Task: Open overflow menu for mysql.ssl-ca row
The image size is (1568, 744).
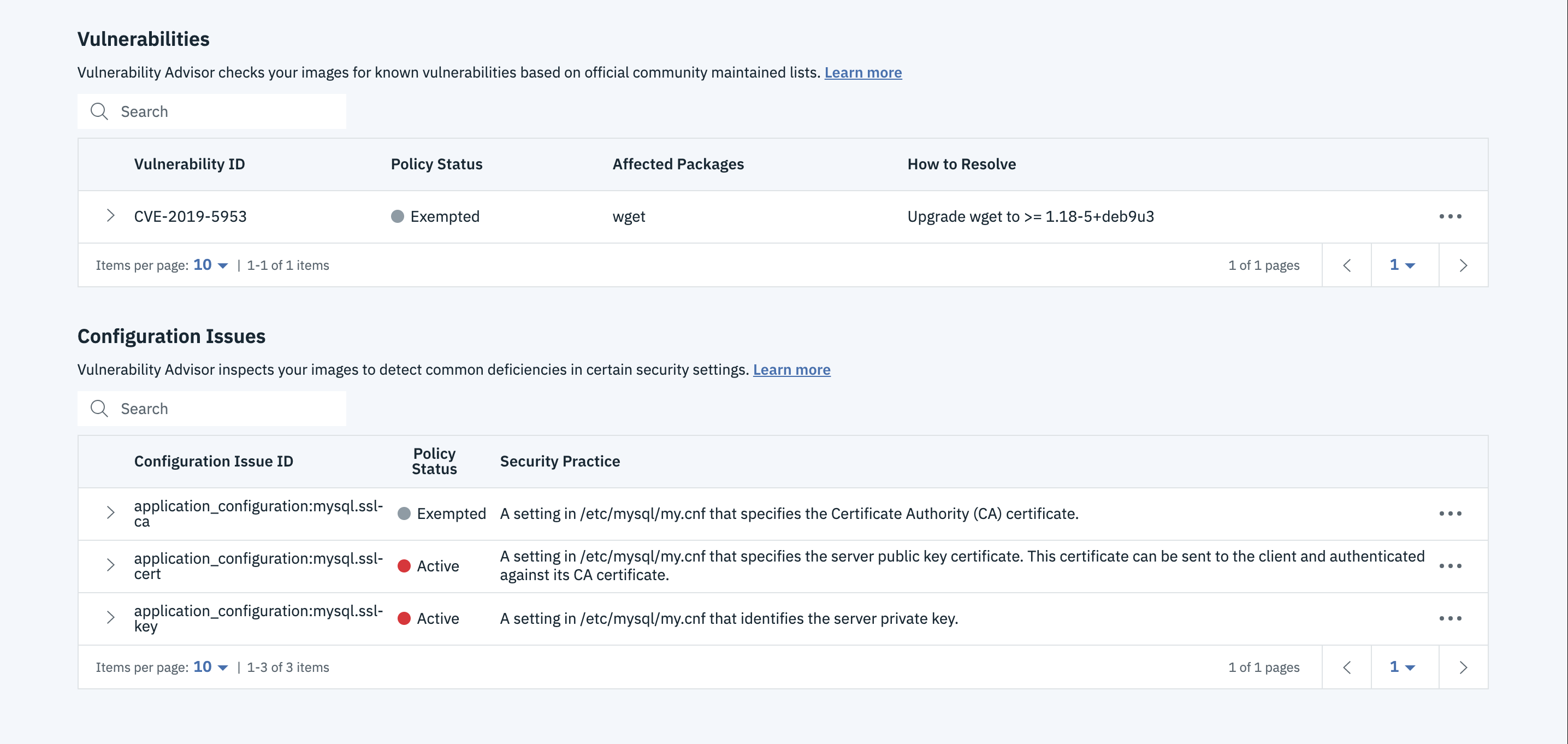Action: (1450, 513)
